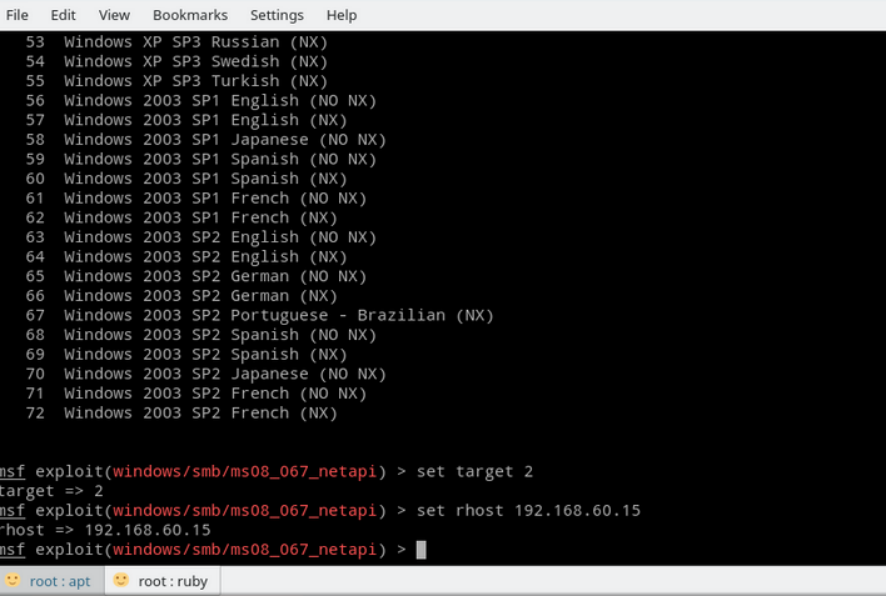Open the Settings menu

277,15
